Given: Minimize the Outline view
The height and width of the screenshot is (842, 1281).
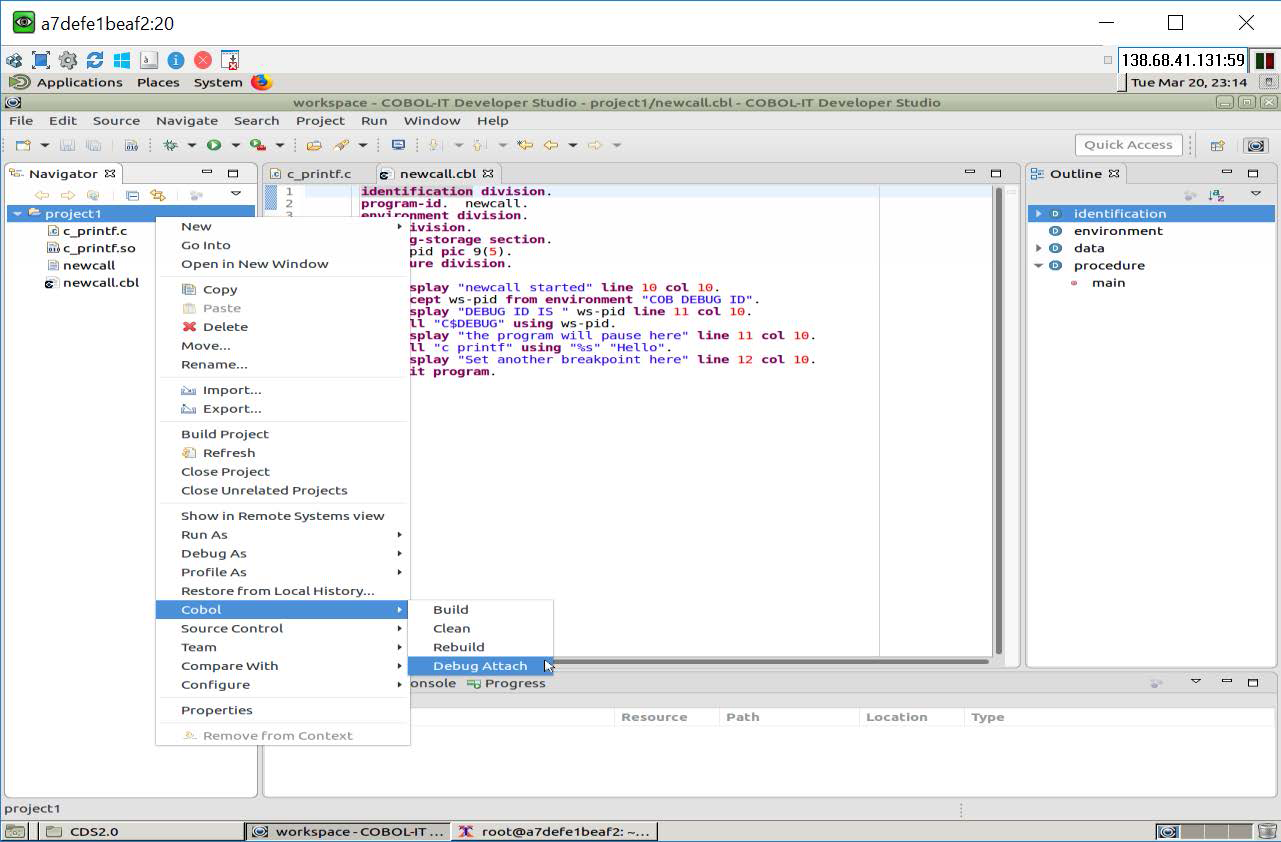Looking at the screenshot, I should point(1227,173).
